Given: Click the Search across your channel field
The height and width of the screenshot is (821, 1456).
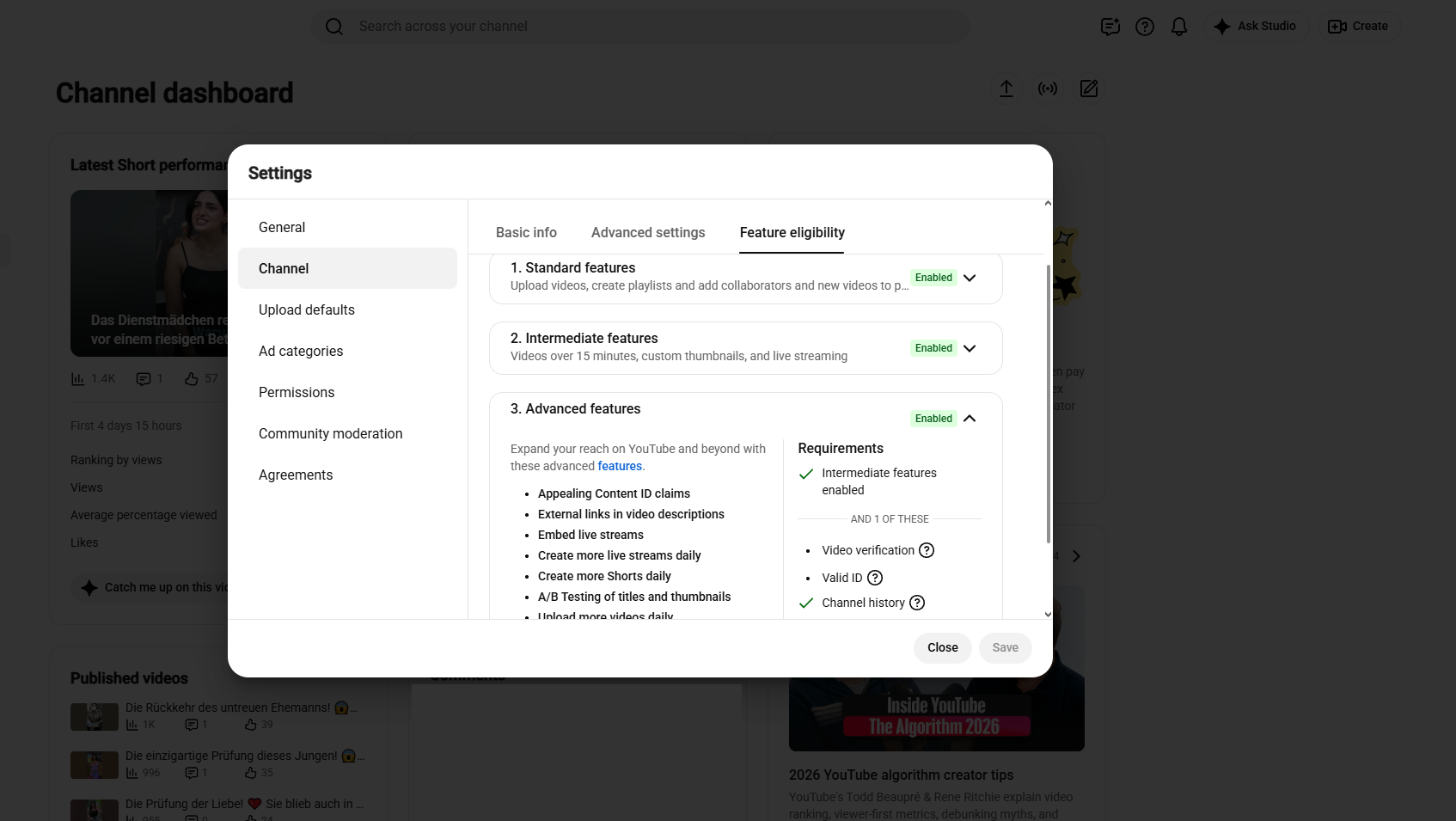Looking at the screenshot, I should click(640, 27).
